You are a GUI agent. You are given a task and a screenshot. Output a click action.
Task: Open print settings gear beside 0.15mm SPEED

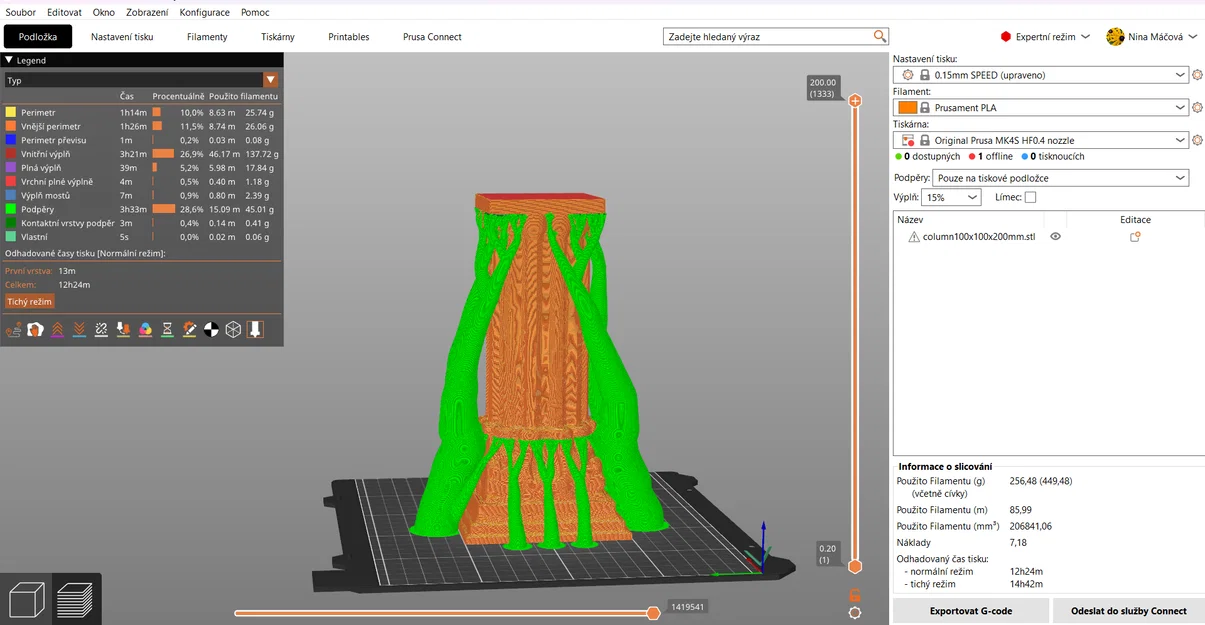tap(1196, 74)
